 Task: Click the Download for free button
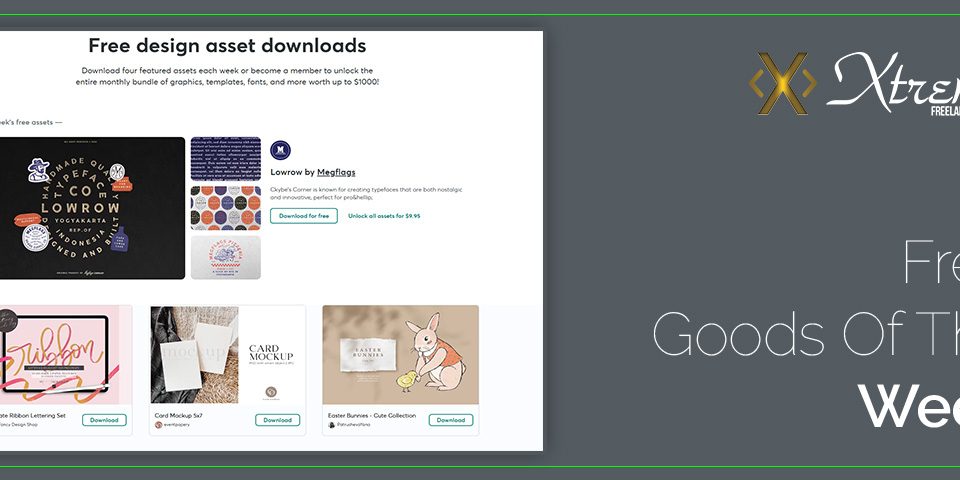pos(304,216)
